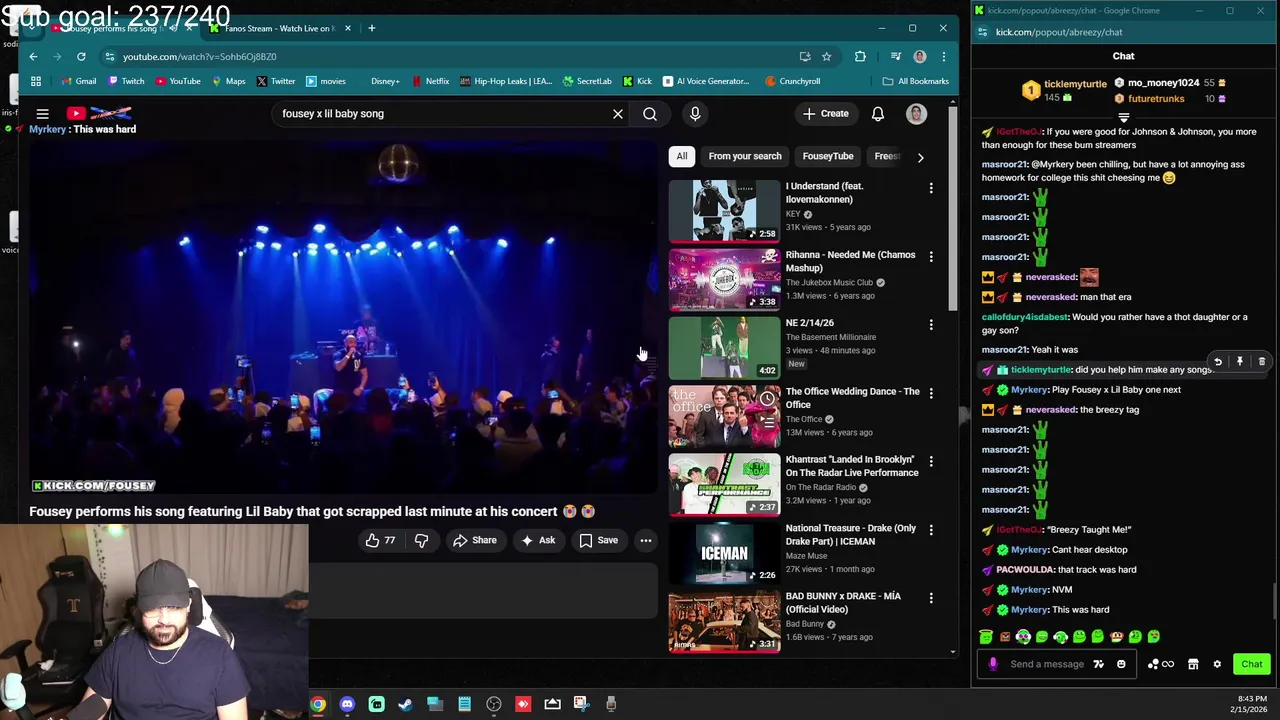Collapse the Kick chat leaderboard expander

coord(1123,118)
